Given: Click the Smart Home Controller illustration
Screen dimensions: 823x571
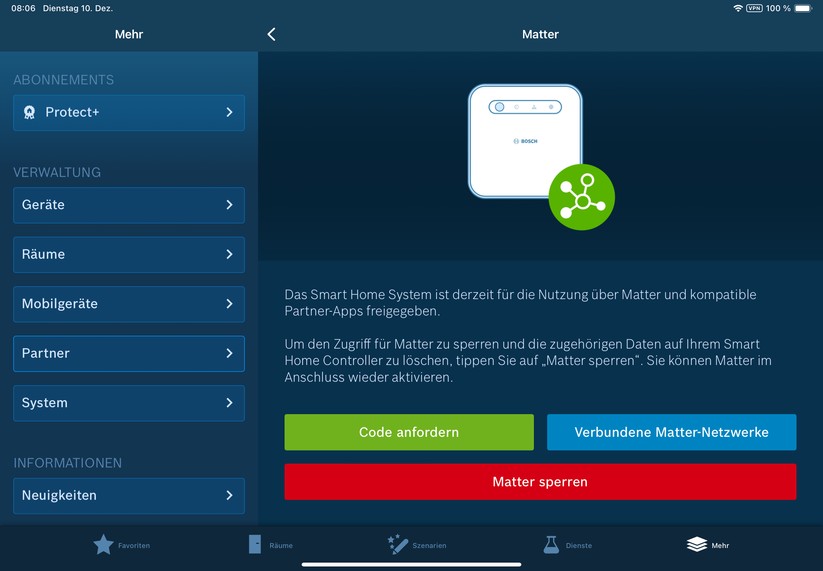Looking at the screenshot, I should click(x=524, y=141).
